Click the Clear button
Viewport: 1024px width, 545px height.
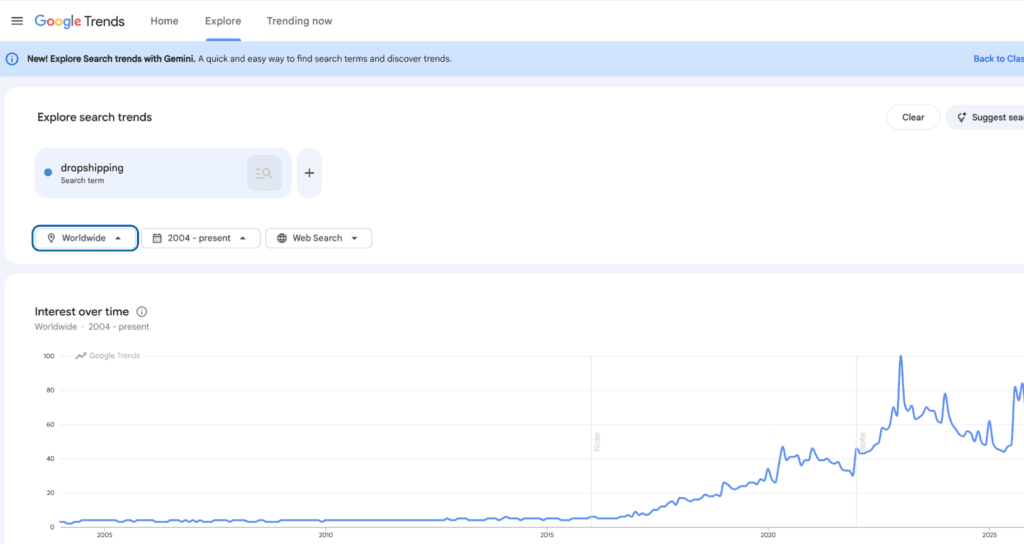click(x=913, y=117)
